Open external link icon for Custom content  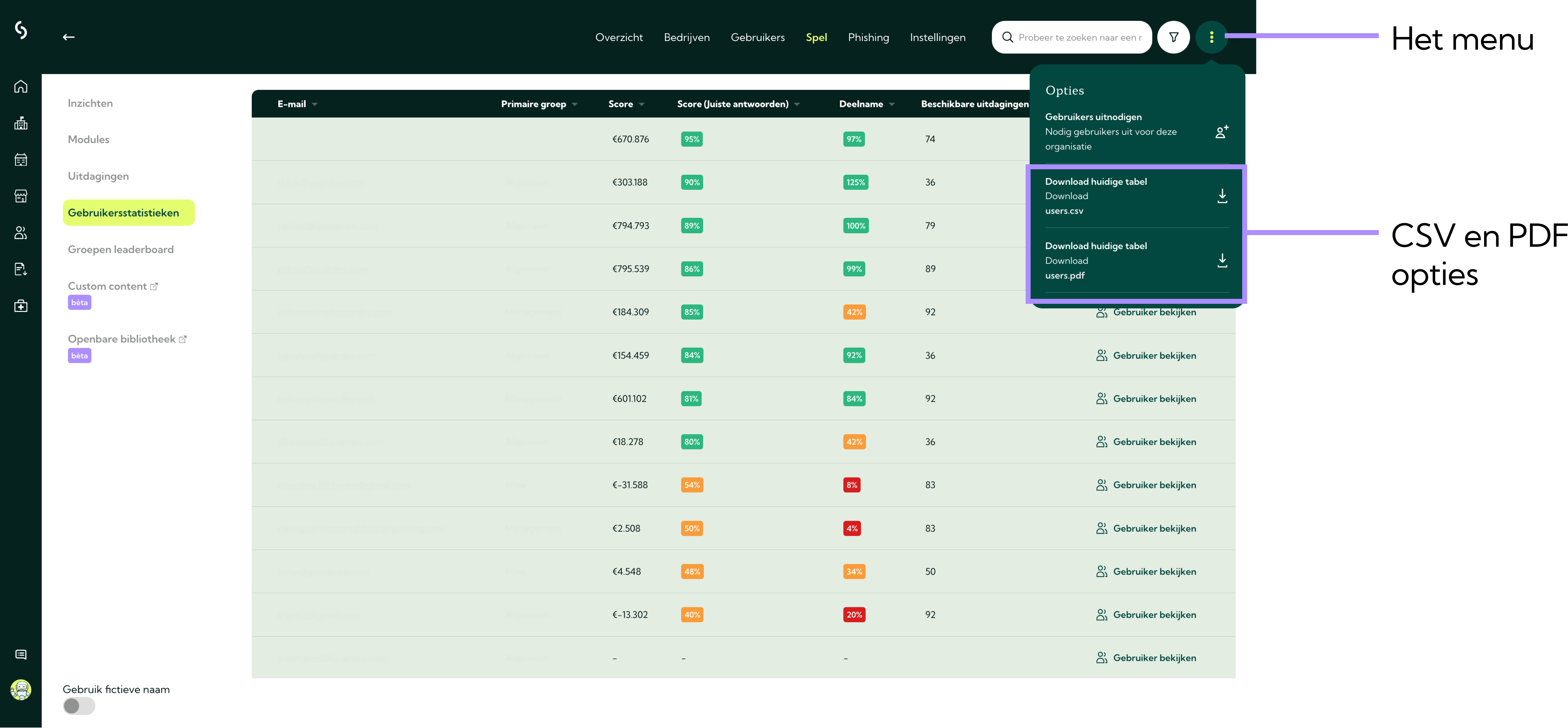point(154,286)
